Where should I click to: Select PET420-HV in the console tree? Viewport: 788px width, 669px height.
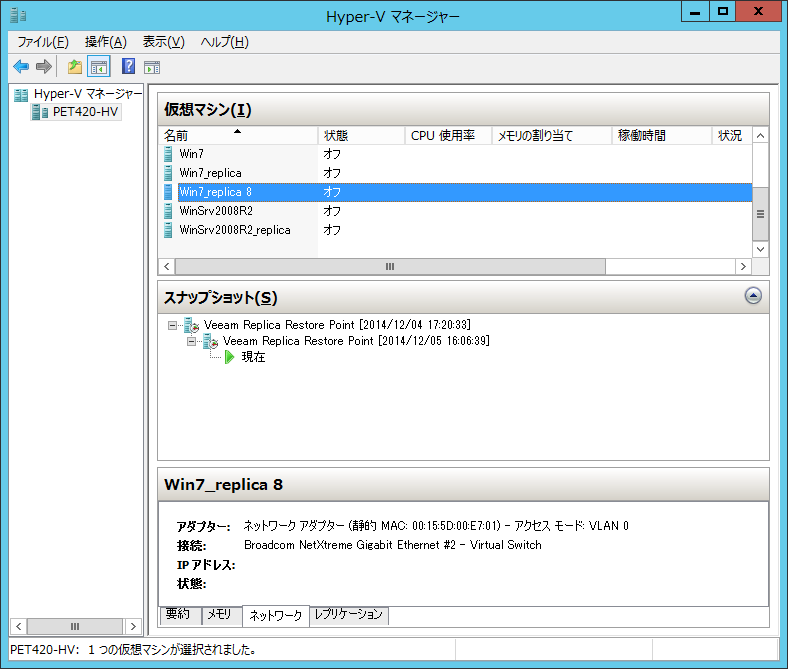click(85, 112)
